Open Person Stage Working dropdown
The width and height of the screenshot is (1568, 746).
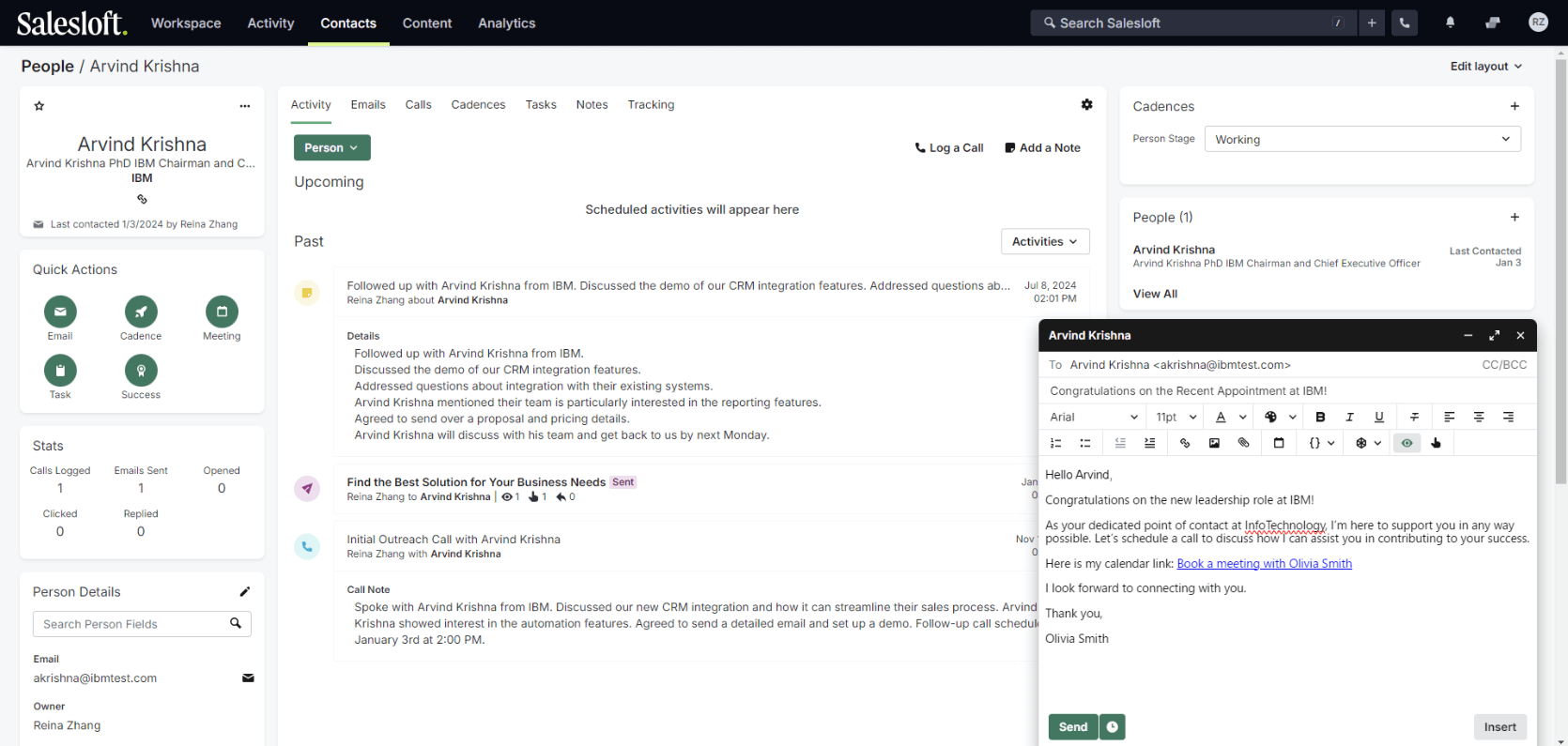tap(1362, 139)
